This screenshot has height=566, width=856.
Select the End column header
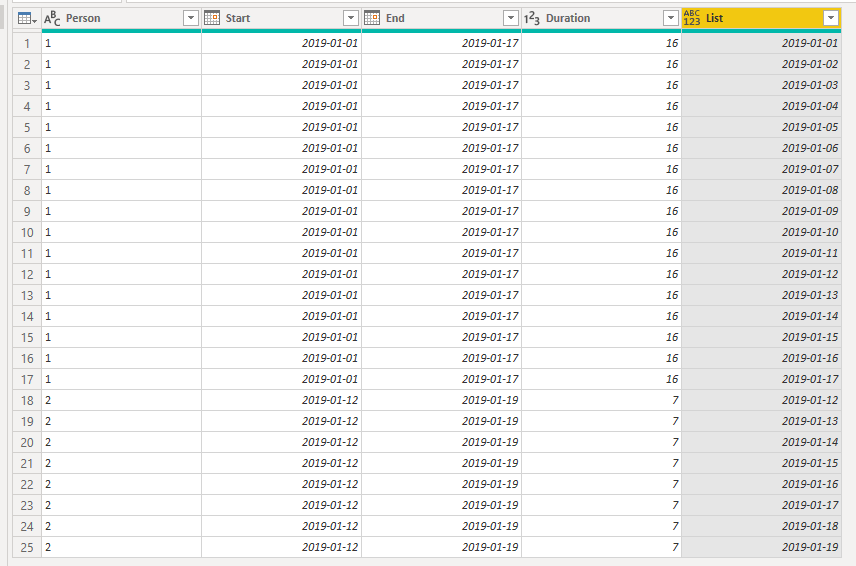coord(441,19)
